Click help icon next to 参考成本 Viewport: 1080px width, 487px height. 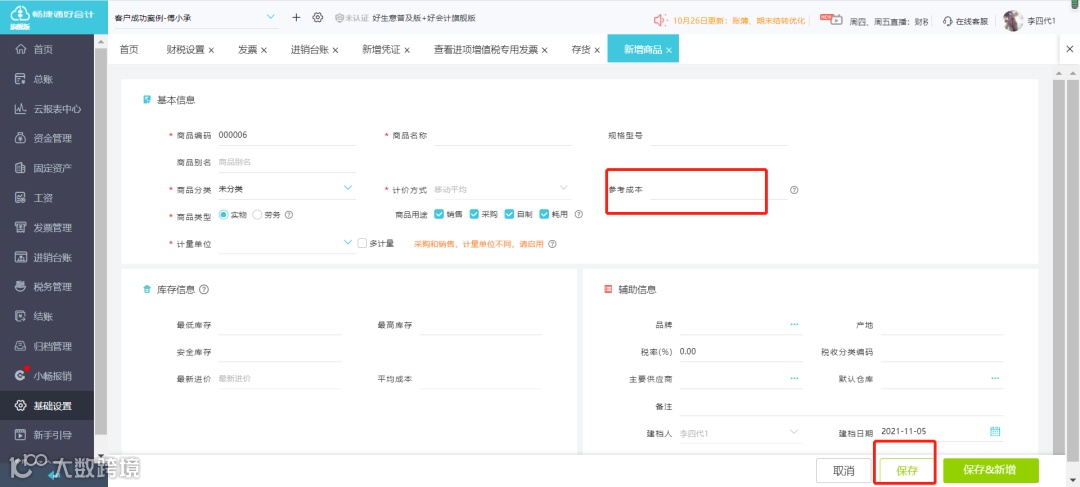[794, 189]
